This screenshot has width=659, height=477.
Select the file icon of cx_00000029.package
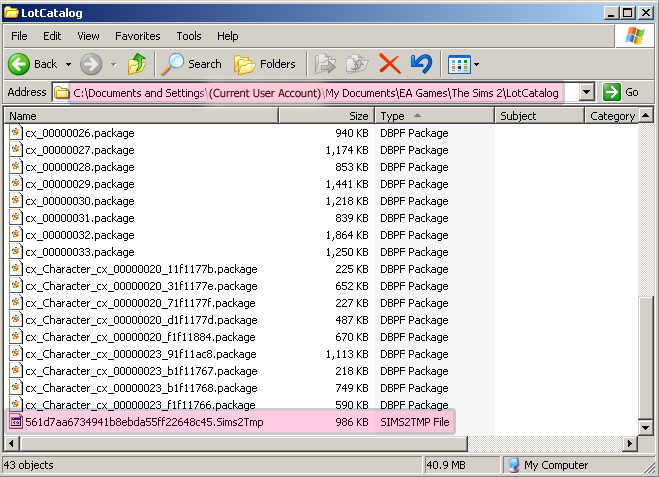click(x=16, y=184)
